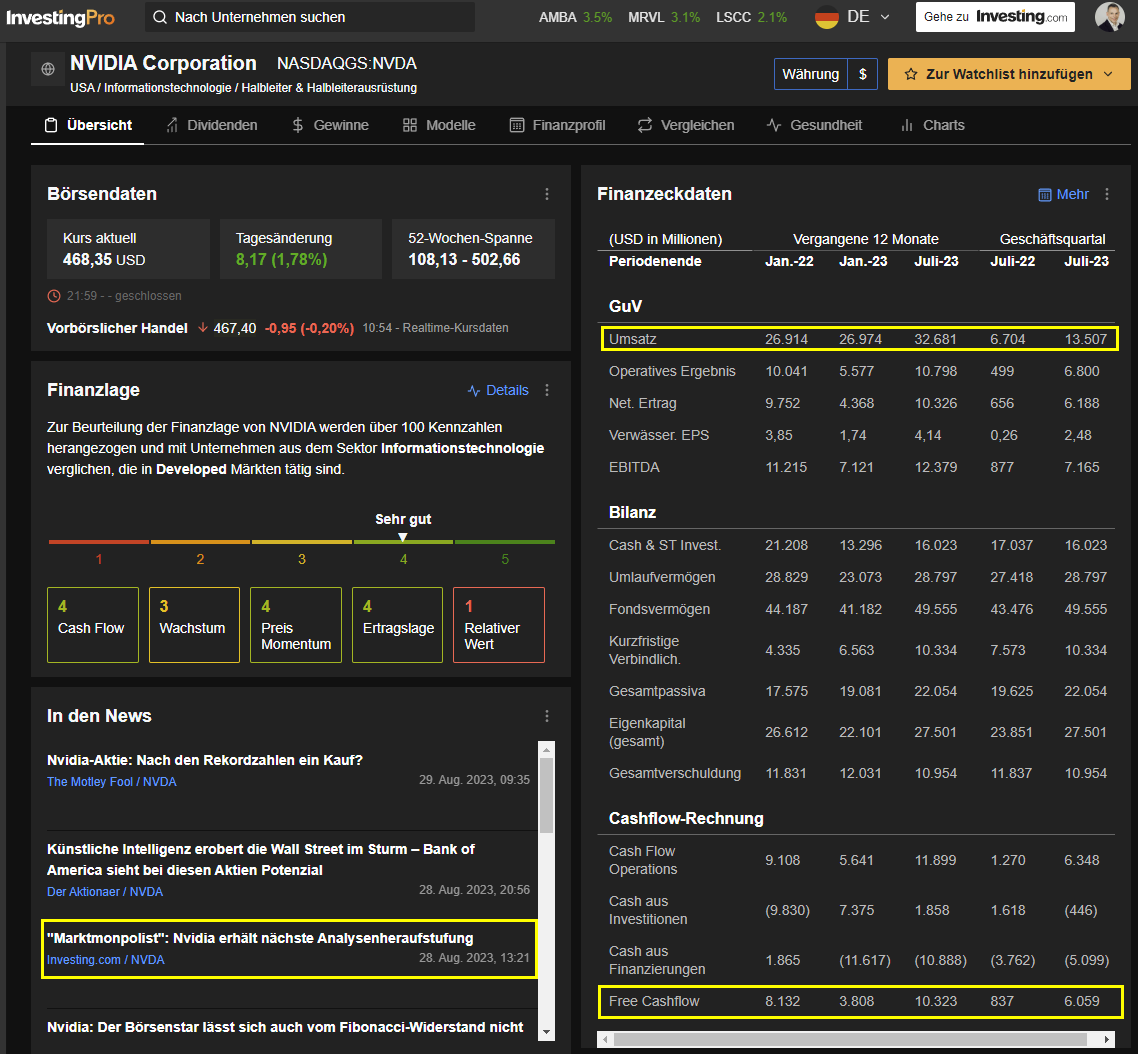Click the news list scroll up arrow

tap(547, 749)
